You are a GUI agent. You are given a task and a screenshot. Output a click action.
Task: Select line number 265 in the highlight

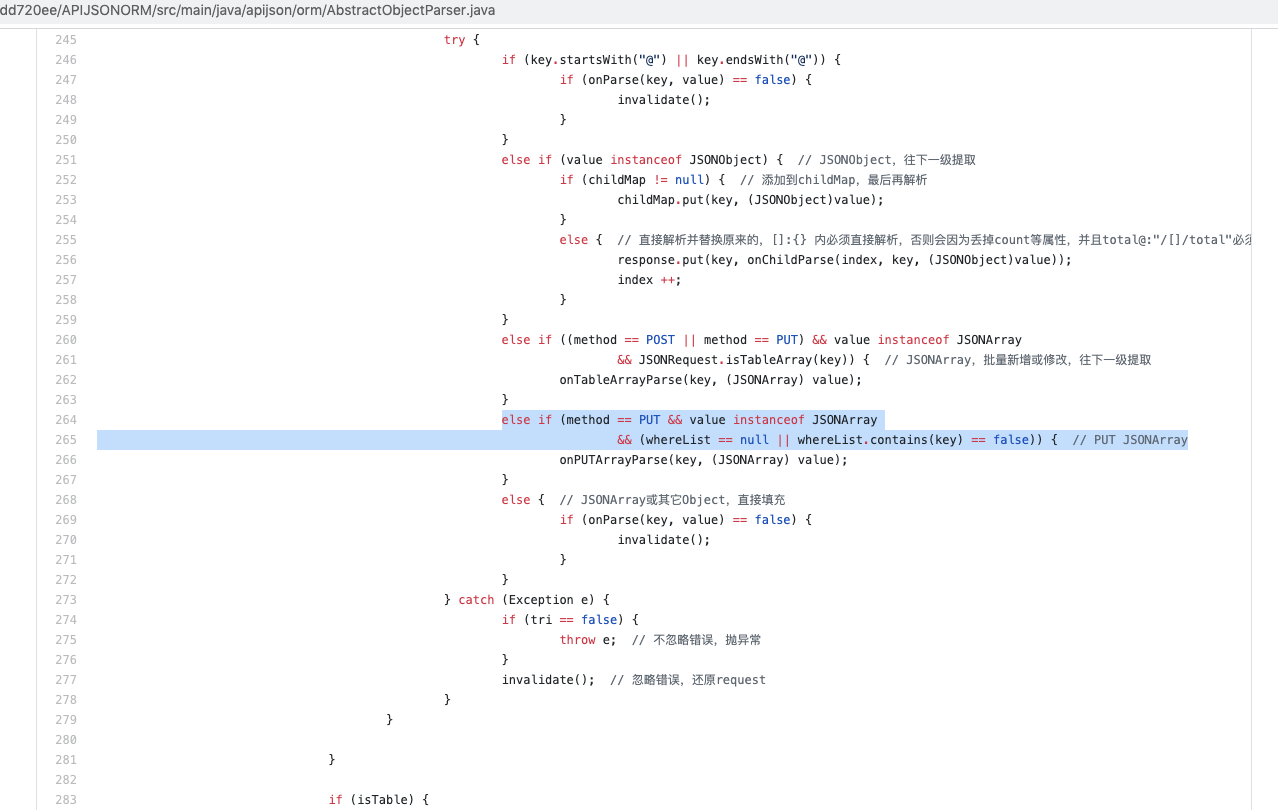coord(65,439)
